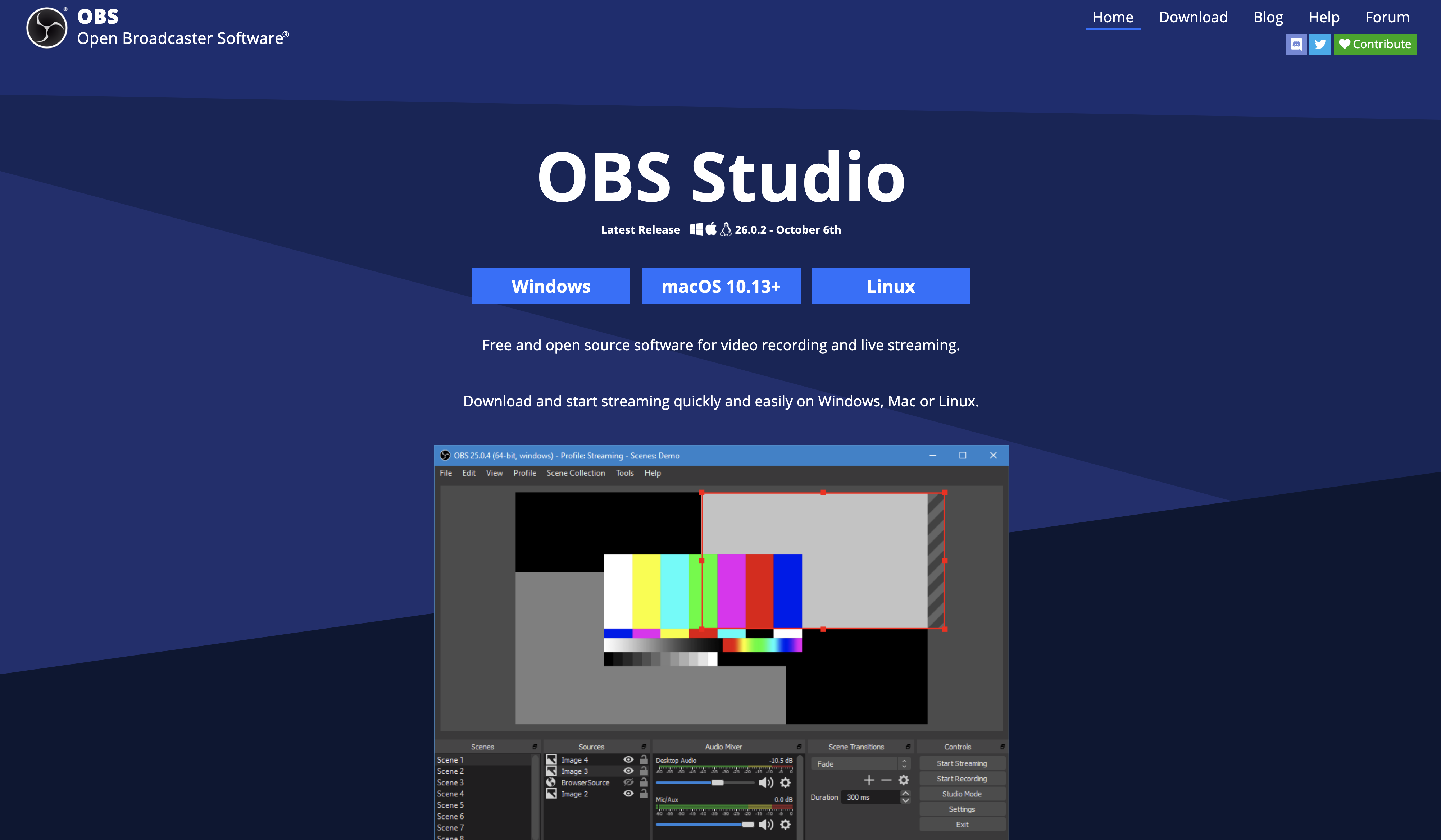Toggle visibility of the Image 2 source
The width and height of the screenshot is (1441, 840).
(x=628, y=794)
